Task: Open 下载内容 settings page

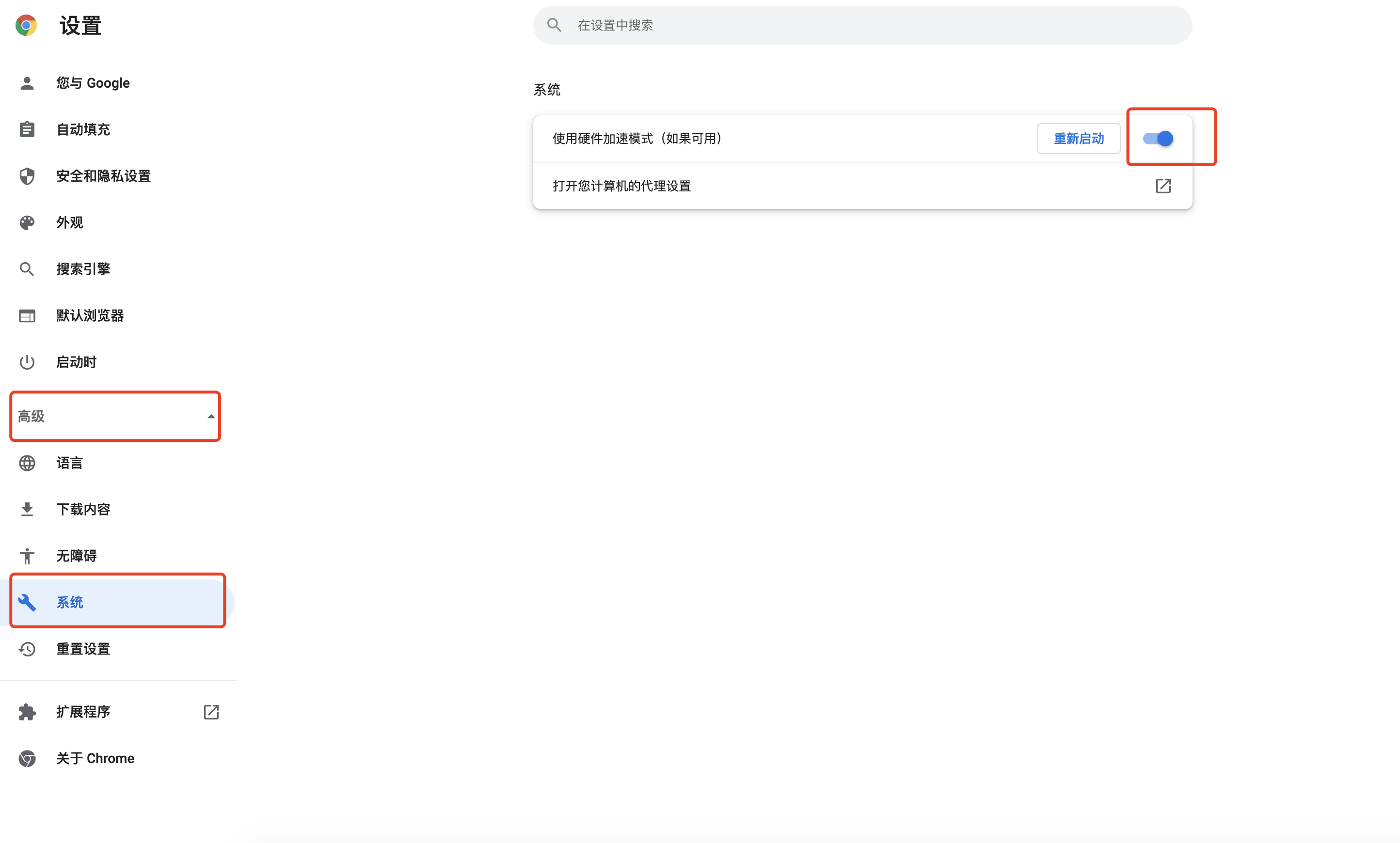Action: point(83,509)
